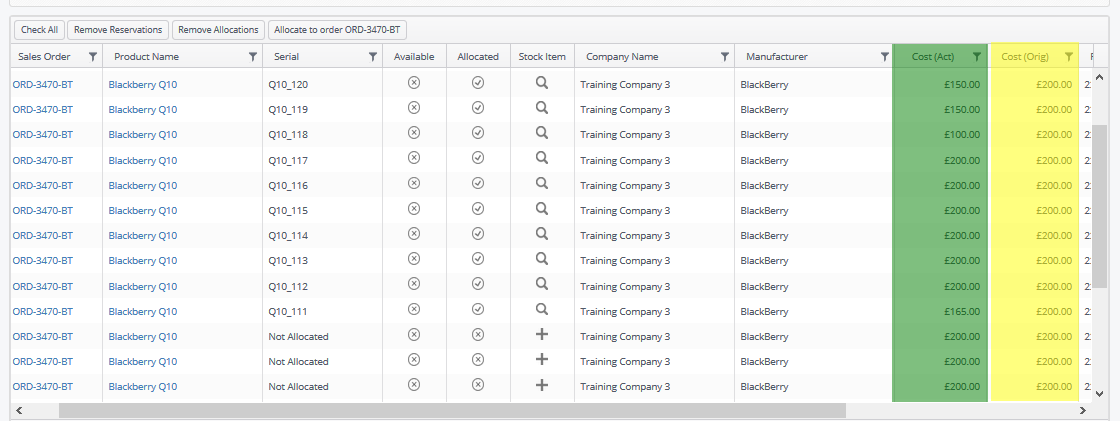Open Sales Order column filter
Viewport: 1120px width, 421px height.
coord(93,56)
